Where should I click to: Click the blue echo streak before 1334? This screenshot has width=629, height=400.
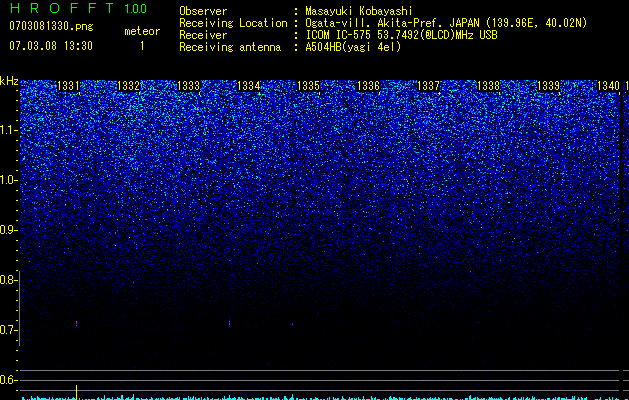tap(229, 323)
